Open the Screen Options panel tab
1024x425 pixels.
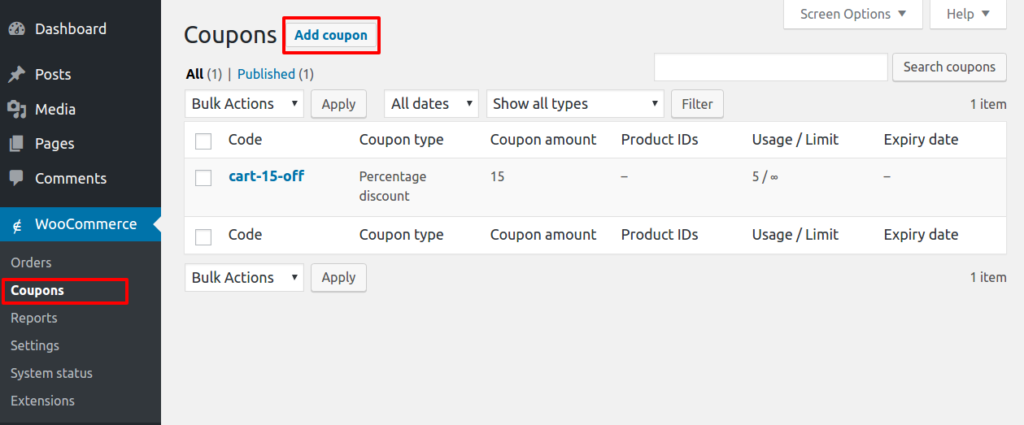[853, 14]
